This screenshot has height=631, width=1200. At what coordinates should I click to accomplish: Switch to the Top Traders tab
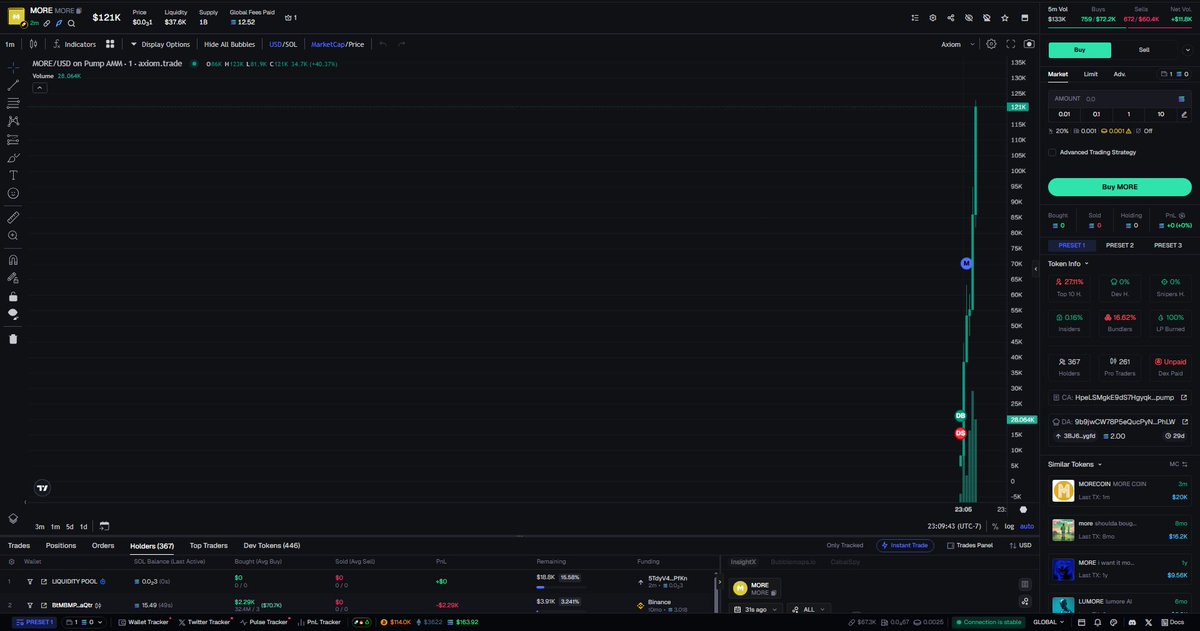(208, 546)
